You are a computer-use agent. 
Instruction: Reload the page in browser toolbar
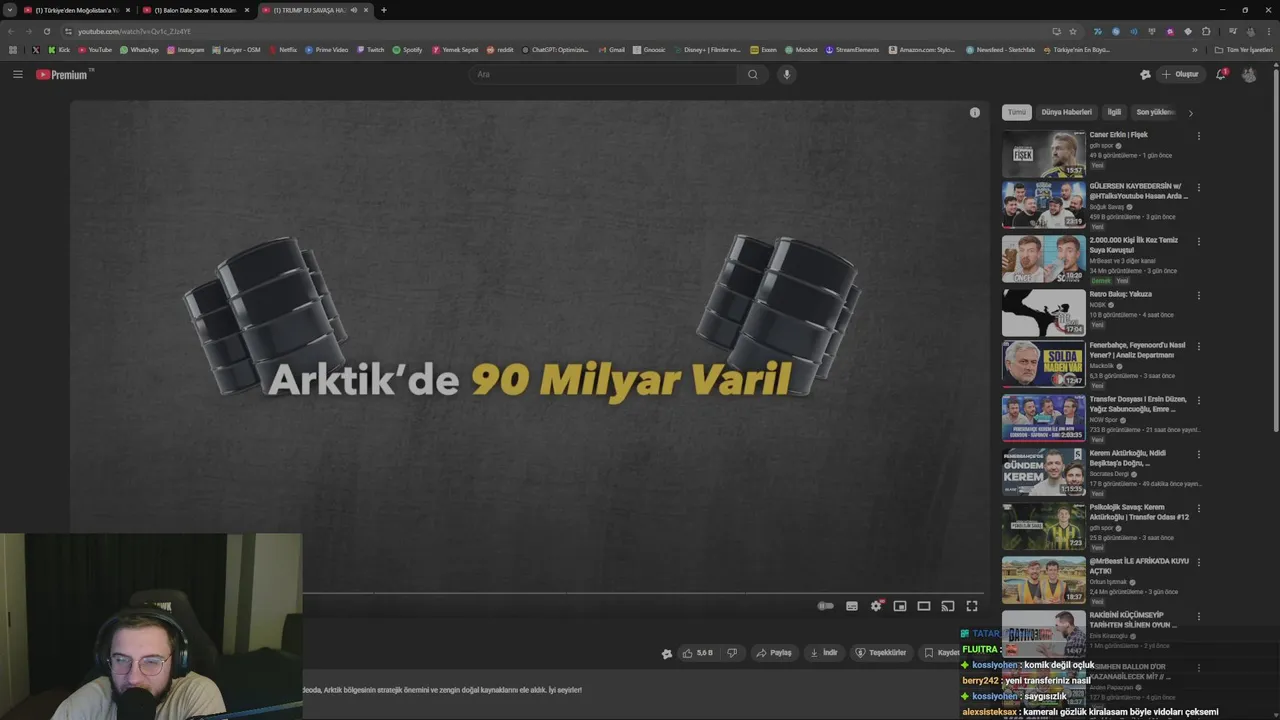pos(46,31)
